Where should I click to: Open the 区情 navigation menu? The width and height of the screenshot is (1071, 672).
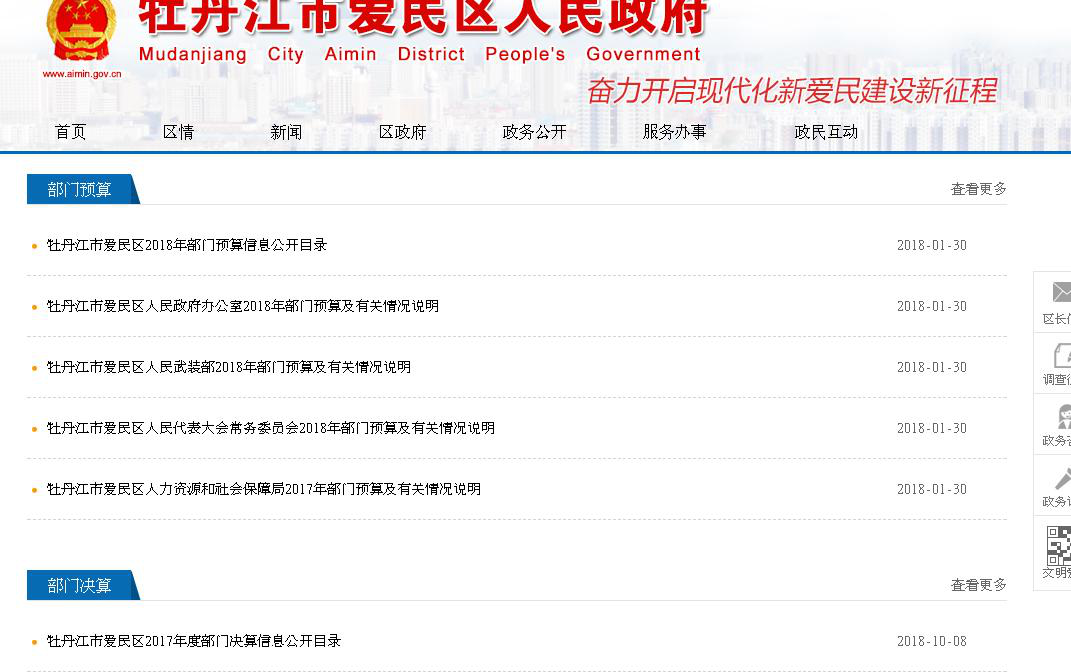178,132
